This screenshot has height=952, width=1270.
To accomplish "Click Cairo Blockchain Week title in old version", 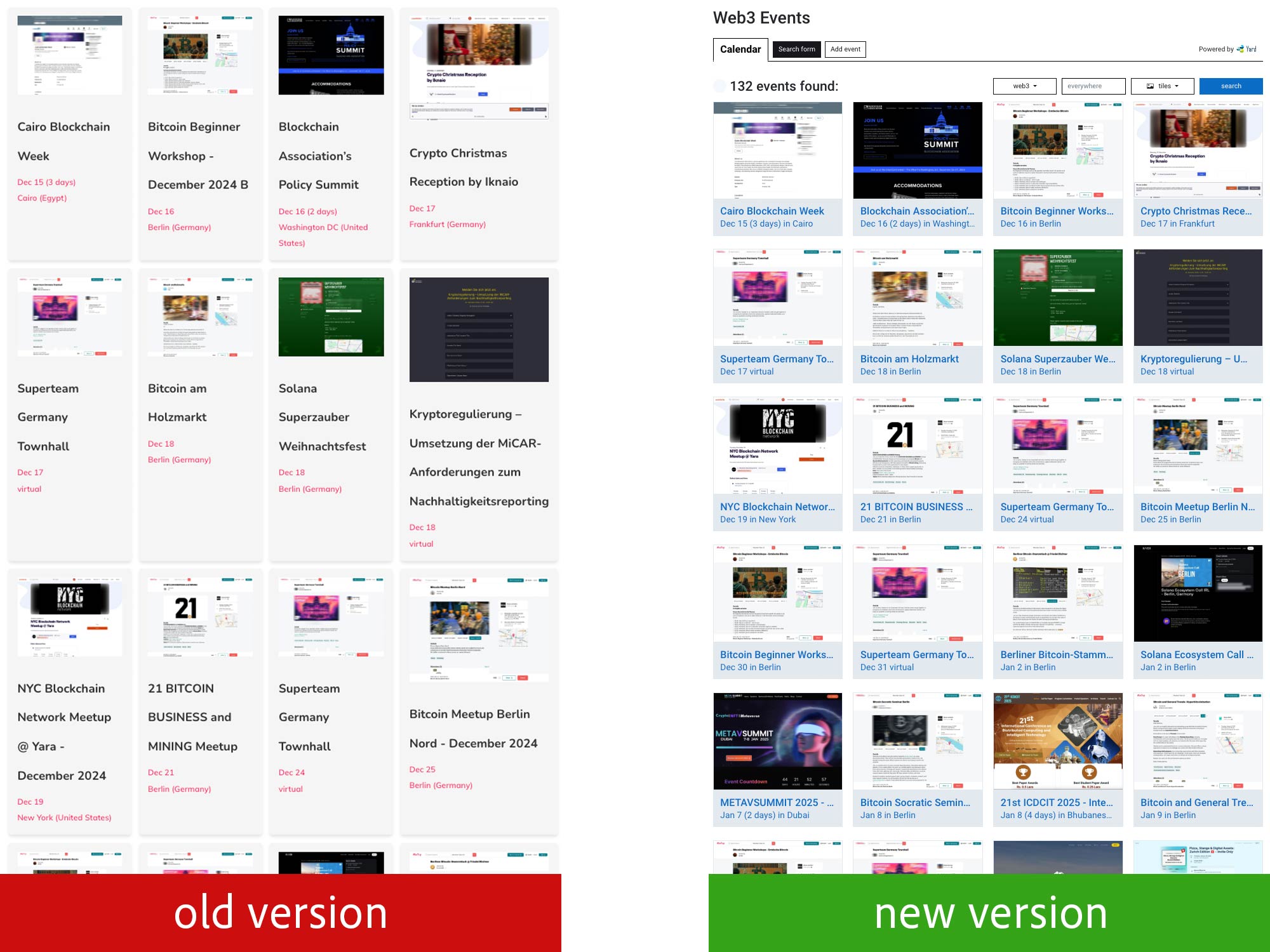I will point(63,141).
